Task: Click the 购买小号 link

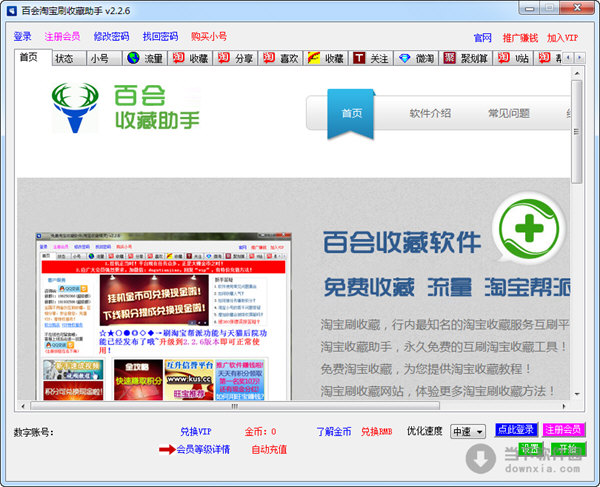Action: pos(209,37)
